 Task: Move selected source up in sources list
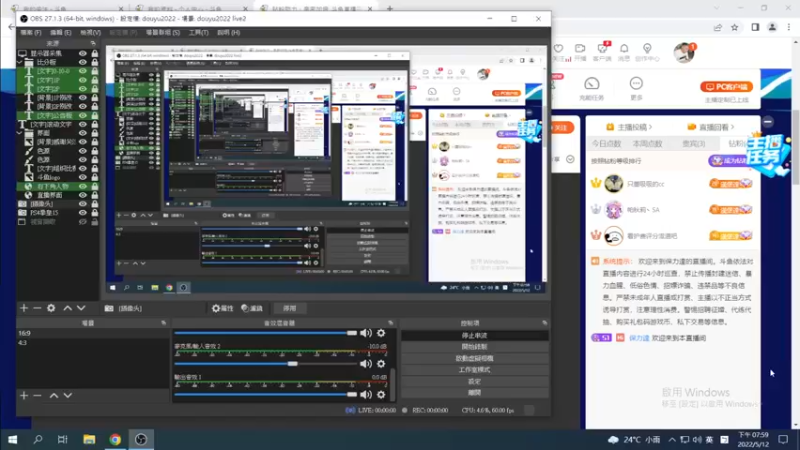[x=67, y=308]
